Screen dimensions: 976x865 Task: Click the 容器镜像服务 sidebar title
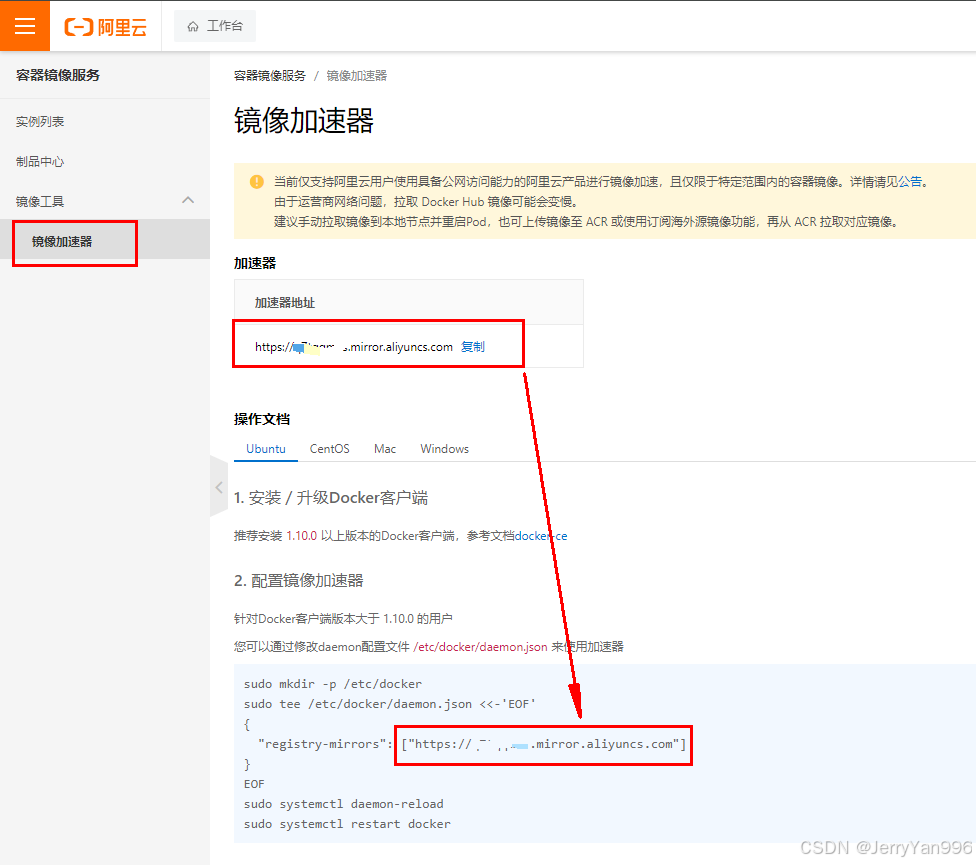pos(58,75)
